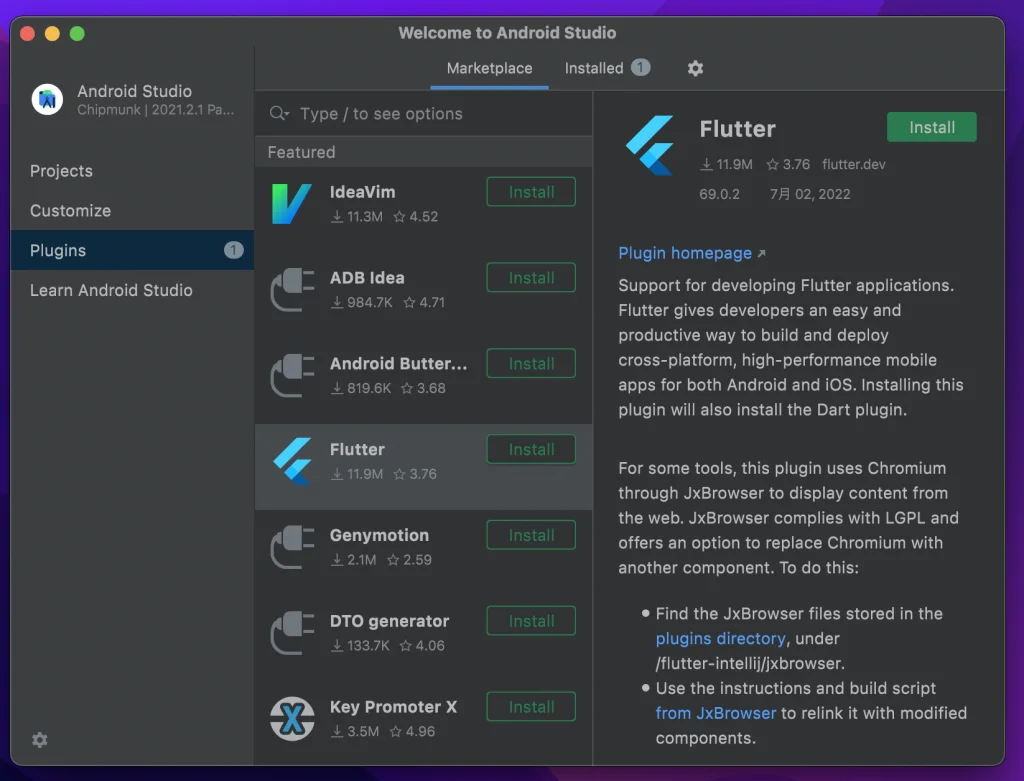The height and width of the screenshot is (781, 1024).
Task: Switch to the Installed tab
Action: [594, 69]
